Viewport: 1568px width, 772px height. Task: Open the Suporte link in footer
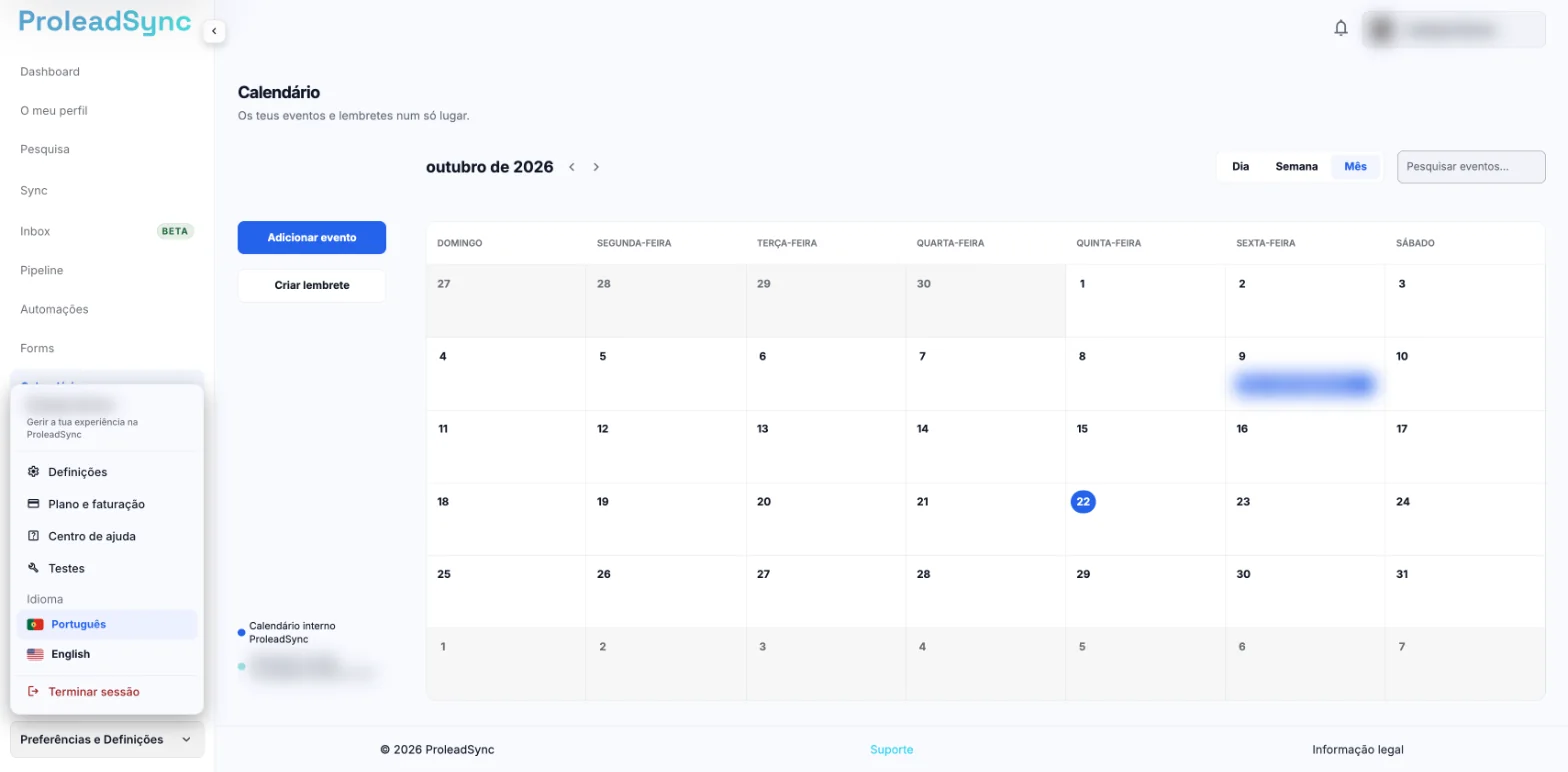point(891,750)
